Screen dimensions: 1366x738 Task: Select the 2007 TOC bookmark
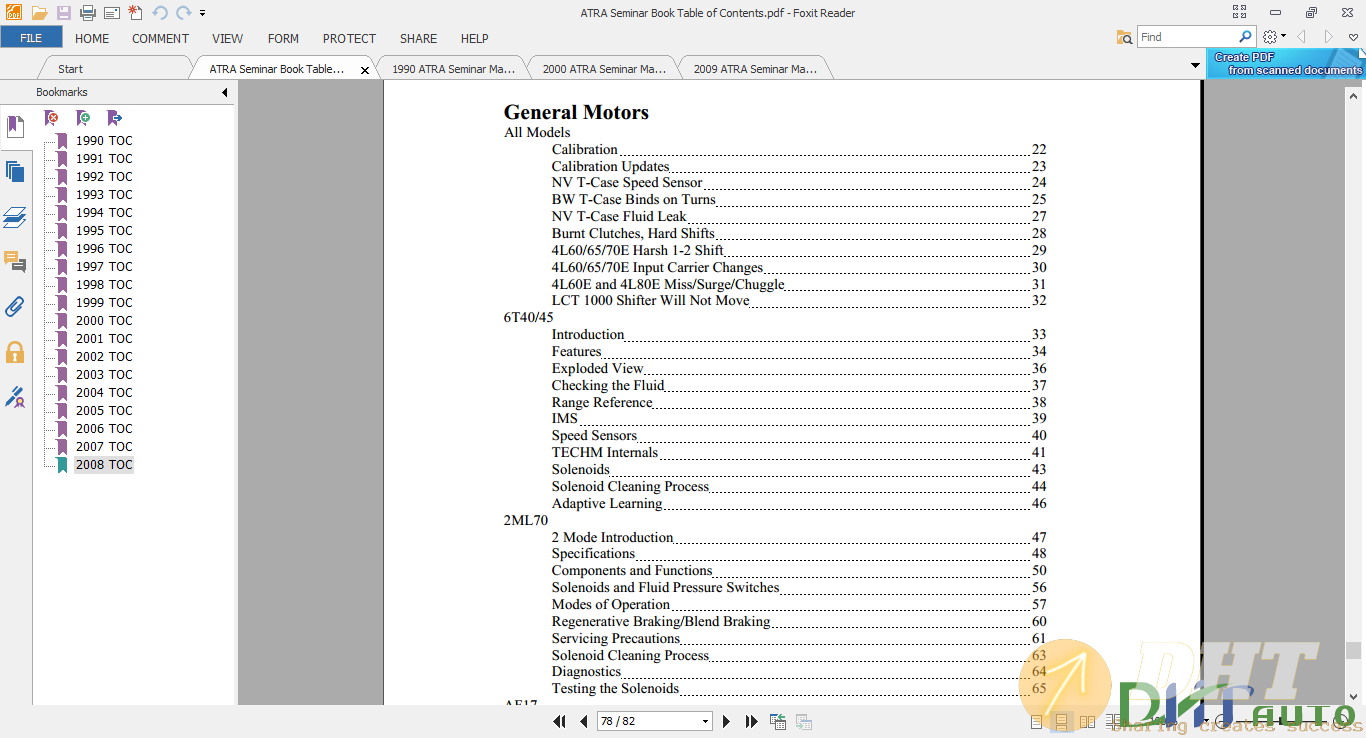tap(104, 447)
